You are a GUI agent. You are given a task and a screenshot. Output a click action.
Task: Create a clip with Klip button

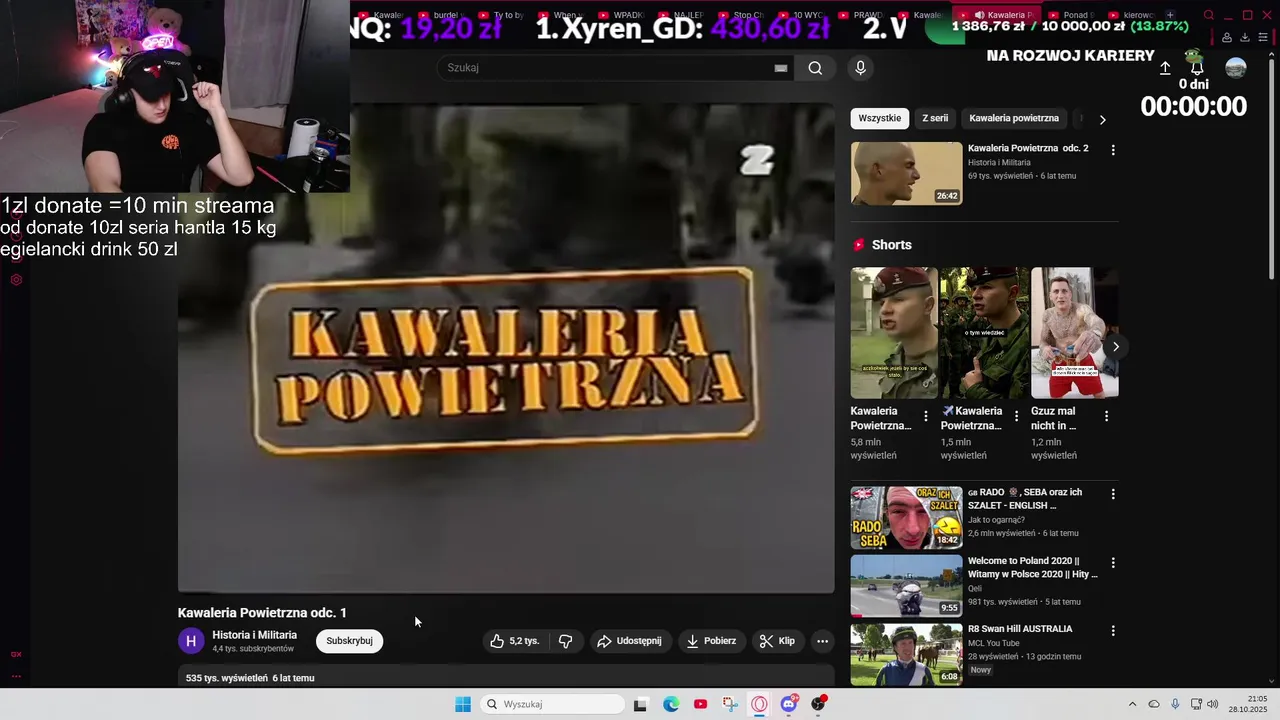click(777, 641)
